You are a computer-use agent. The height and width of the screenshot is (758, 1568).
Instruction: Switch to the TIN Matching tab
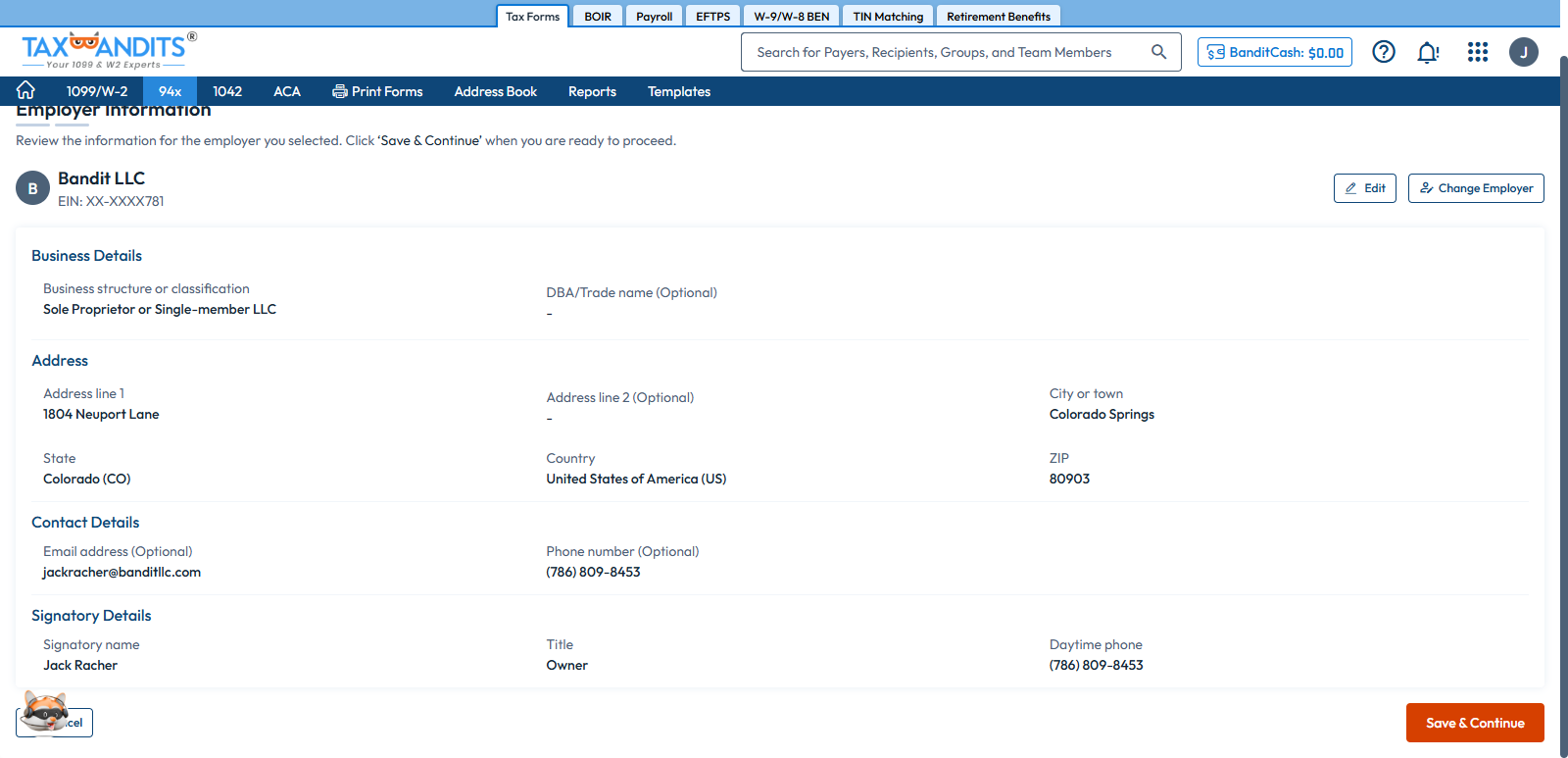coord(887,17)
